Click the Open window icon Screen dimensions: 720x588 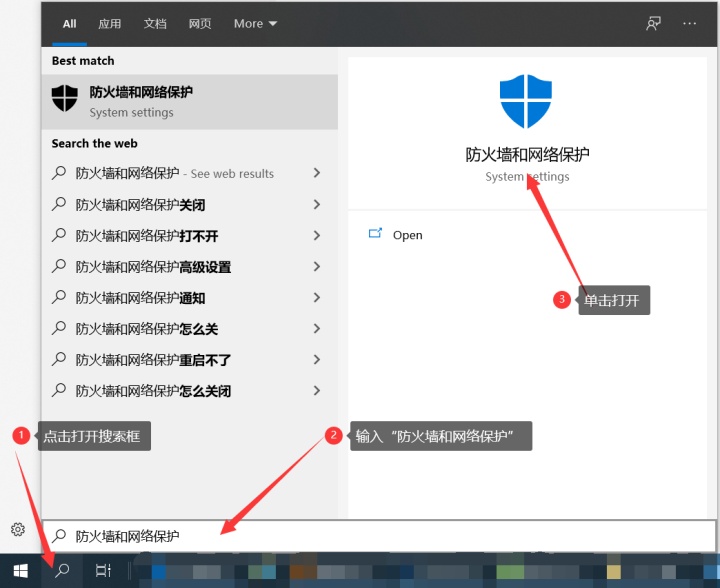[x=375, y=233]
